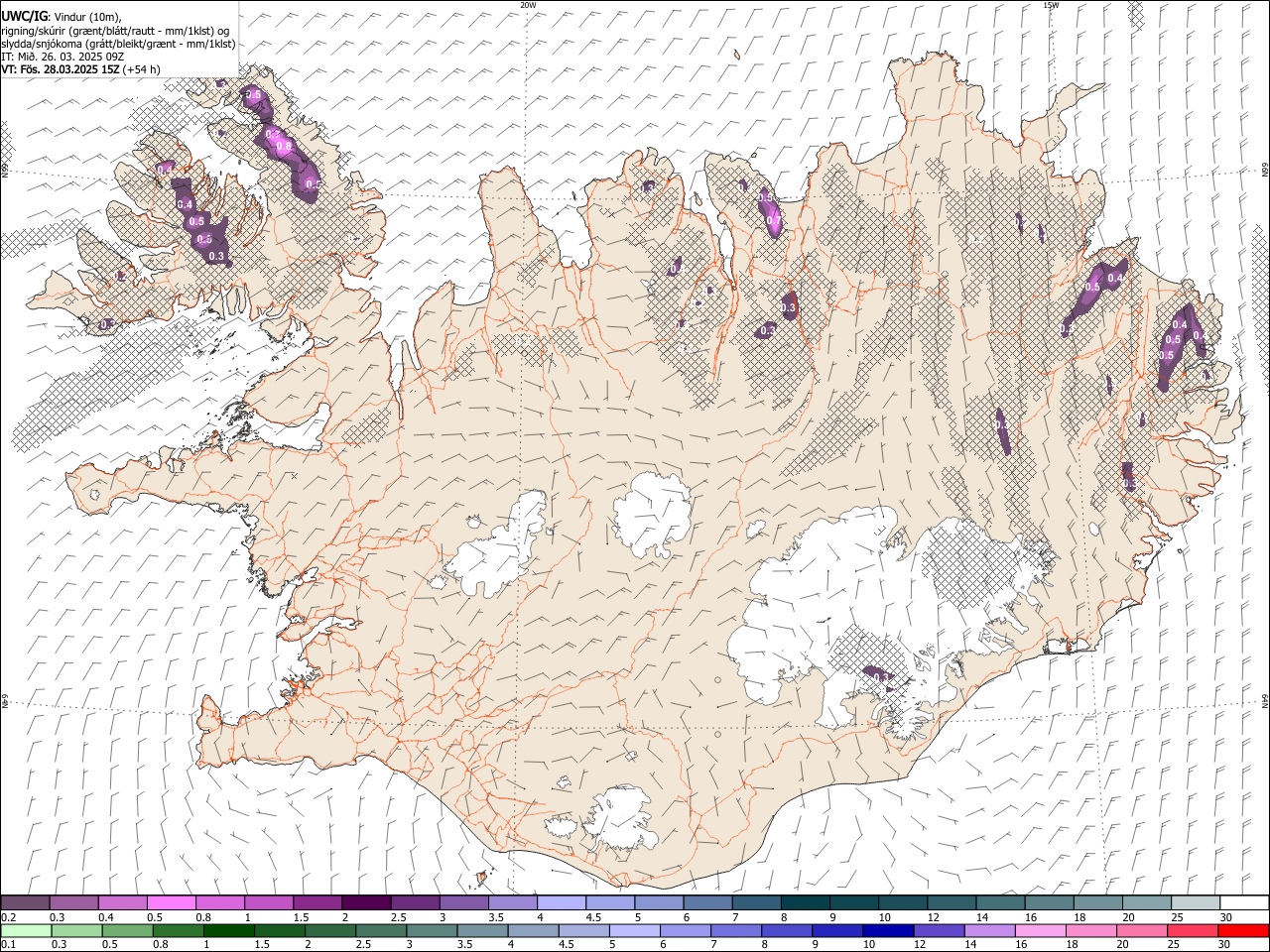The width and height of the screenshot is (1270, 952).
Task: Click lower legend swatch between 7 and 8
Action: [734, 930]
